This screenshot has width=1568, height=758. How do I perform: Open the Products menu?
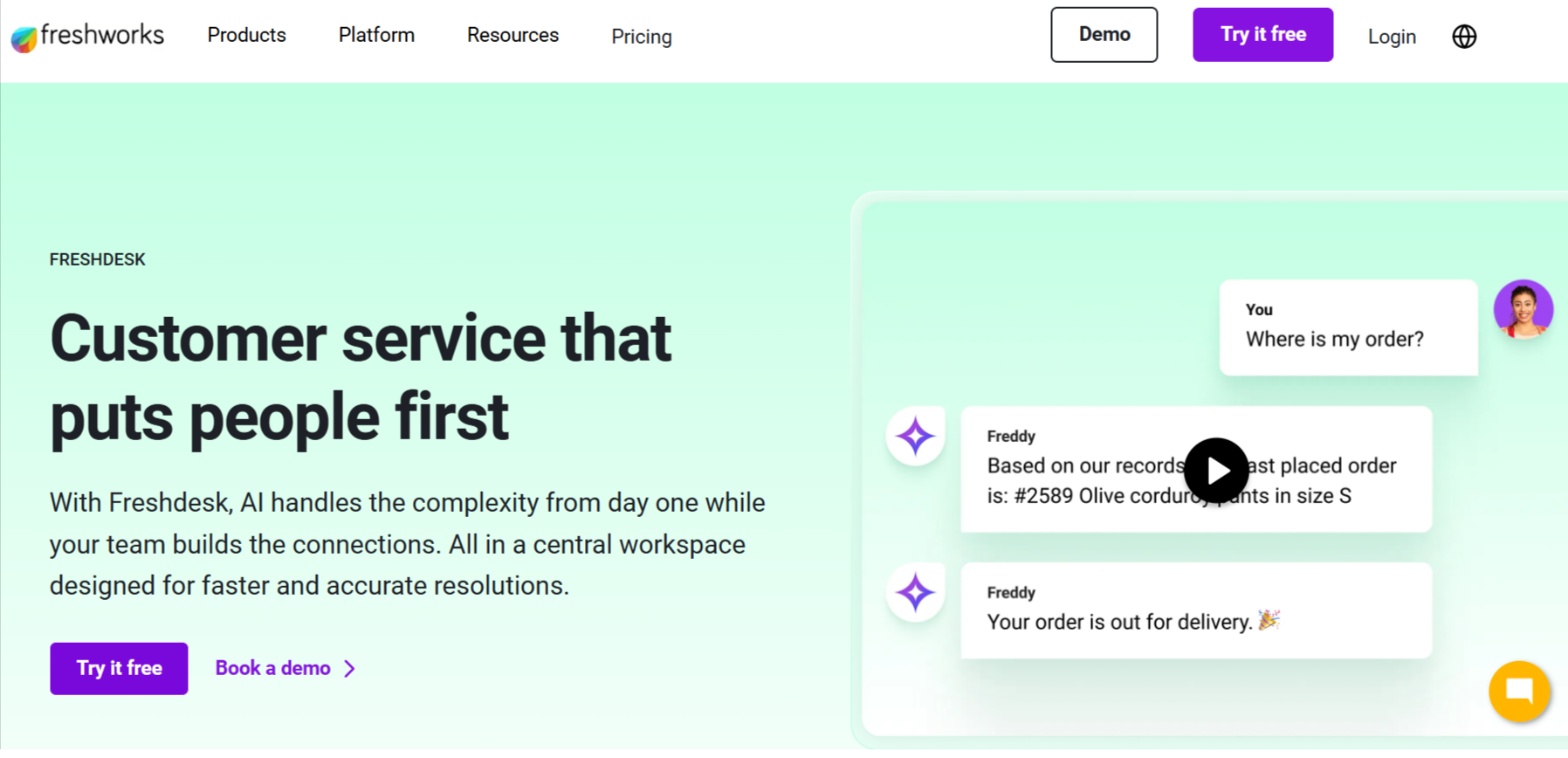[246, 35]
